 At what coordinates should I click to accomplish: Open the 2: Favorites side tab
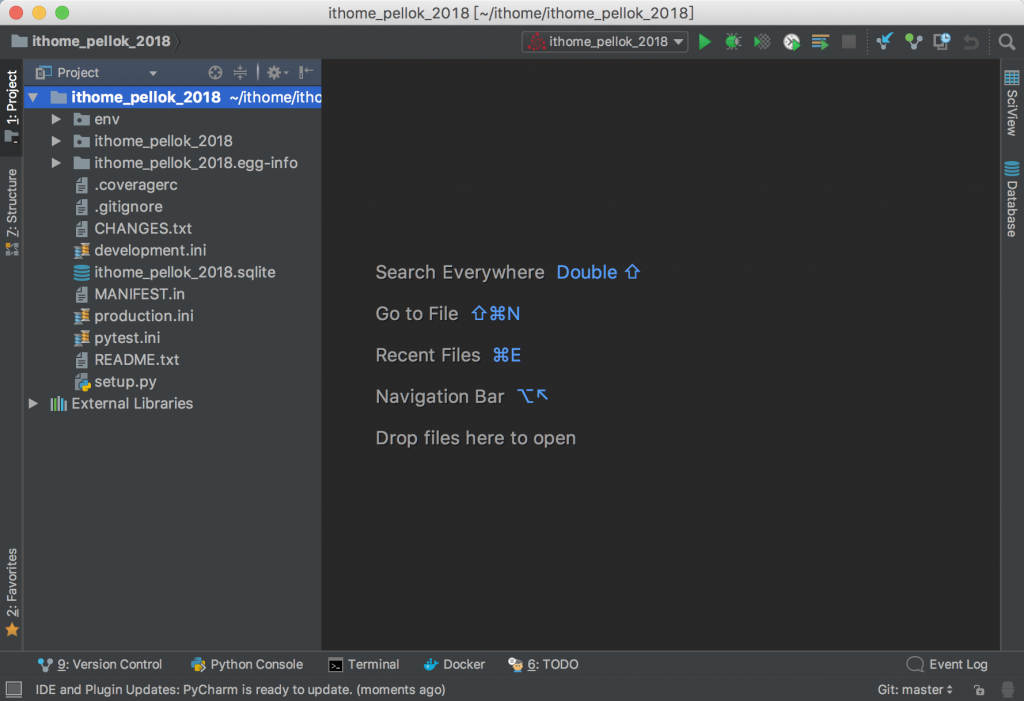(12, 591)
